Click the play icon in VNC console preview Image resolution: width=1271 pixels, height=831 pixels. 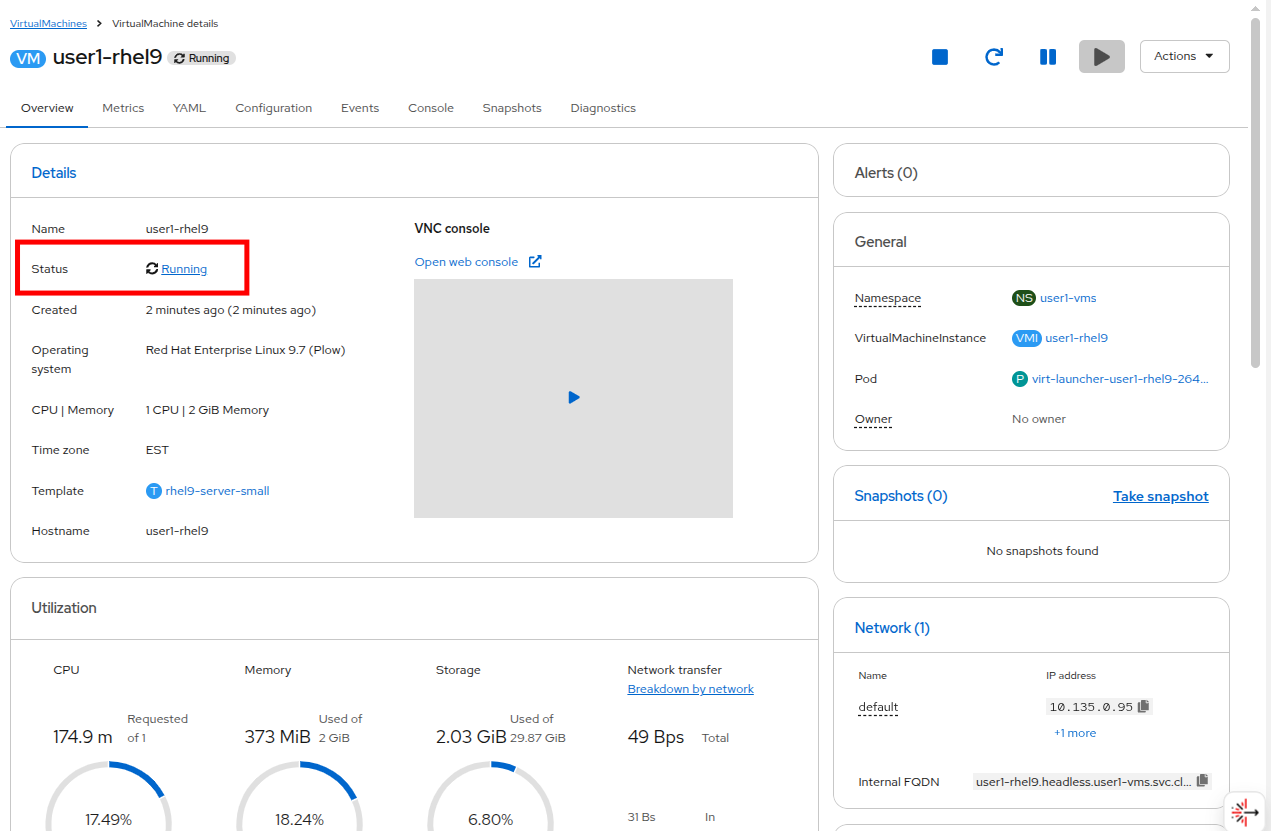tap(574, 398)
